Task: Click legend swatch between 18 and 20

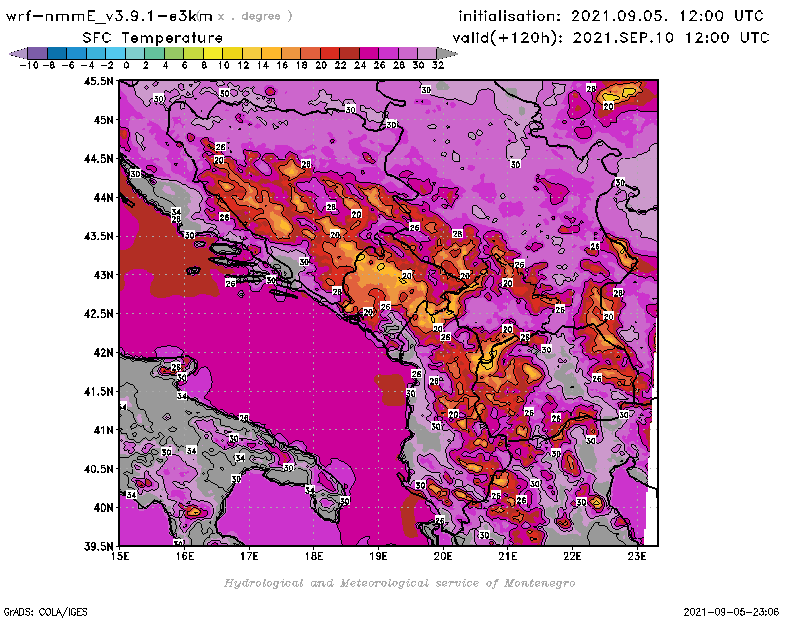Action: (310, 53)
